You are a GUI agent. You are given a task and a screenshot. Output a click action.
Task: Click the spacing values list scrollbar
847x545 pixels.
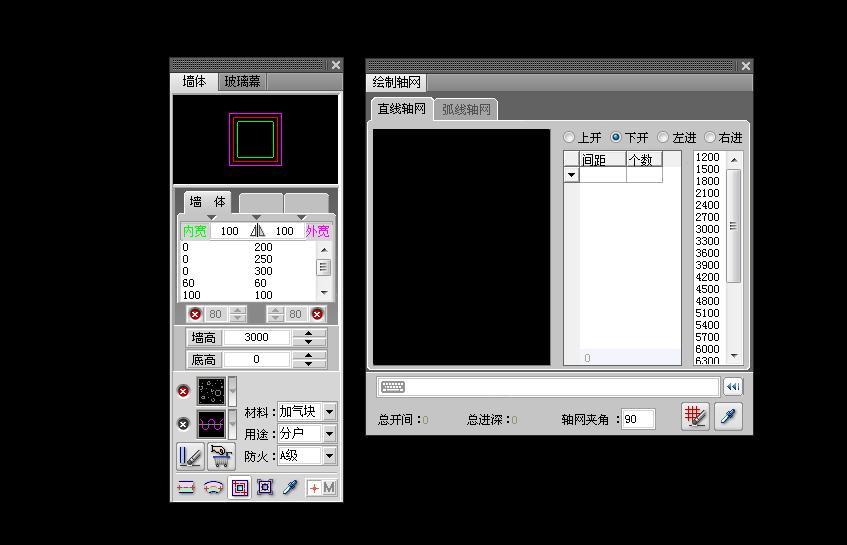tap(734, 258)
